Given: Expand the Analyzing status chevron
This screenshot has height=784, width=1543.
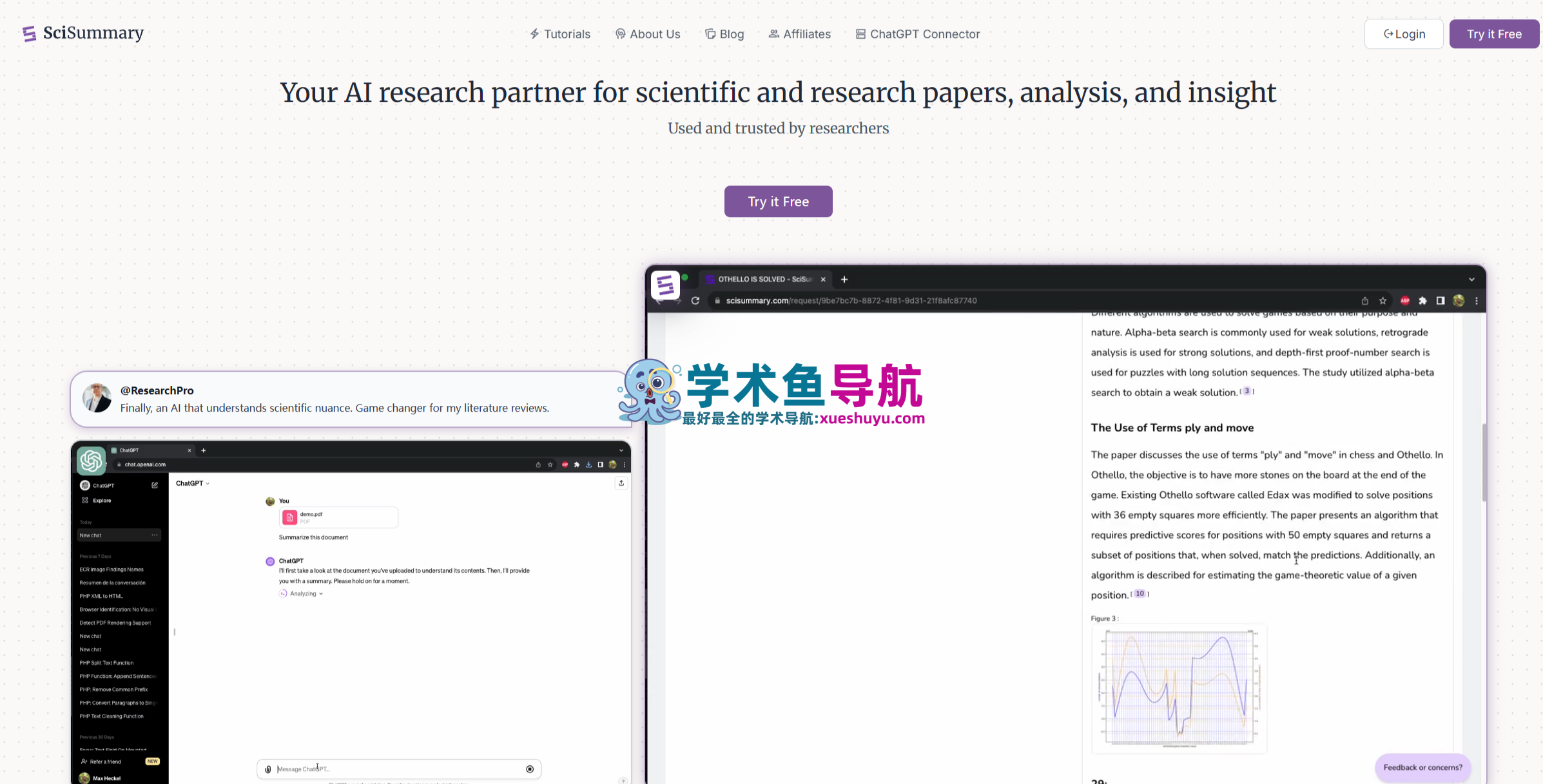Looking at the screenshot, I should point(321,594).
